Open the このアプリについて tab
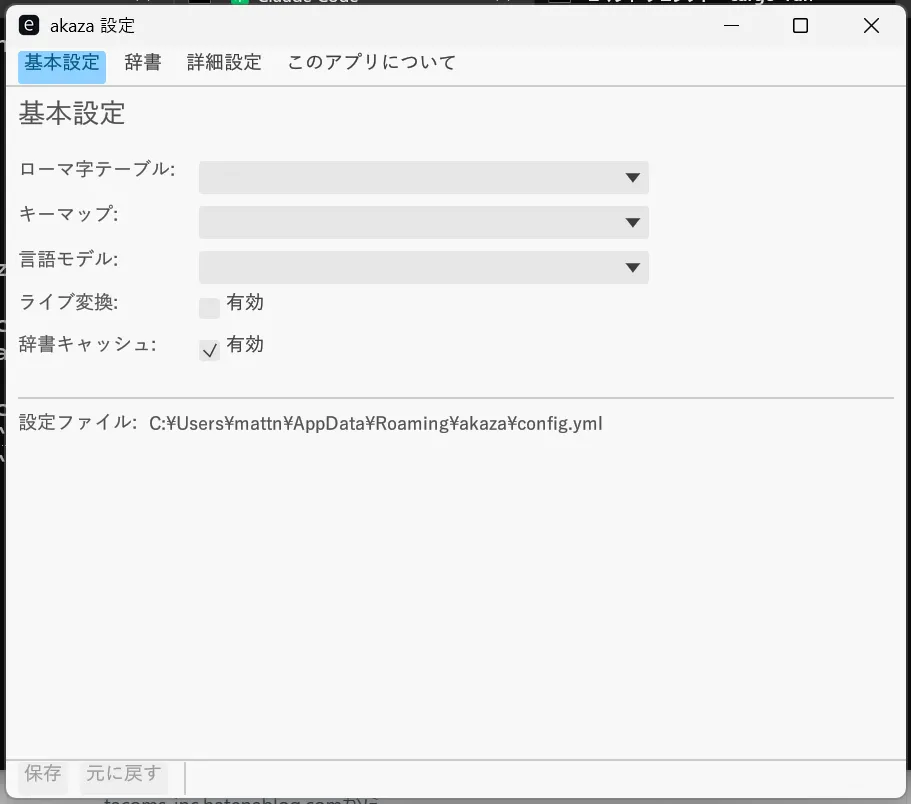This screenshot has height=804, width=911. pyautogui.click(x=372, y=63)
